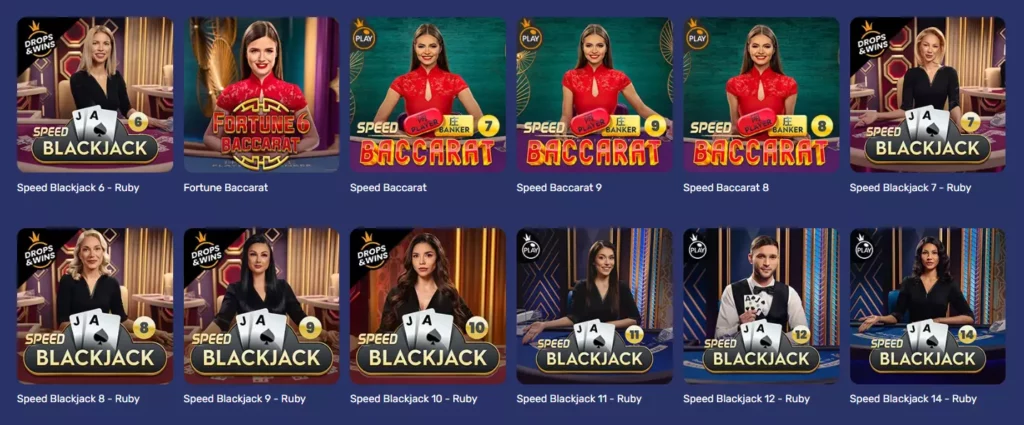
Task: Choose the Speed Blackjack 12 male dealer tile
Action: 761,306
